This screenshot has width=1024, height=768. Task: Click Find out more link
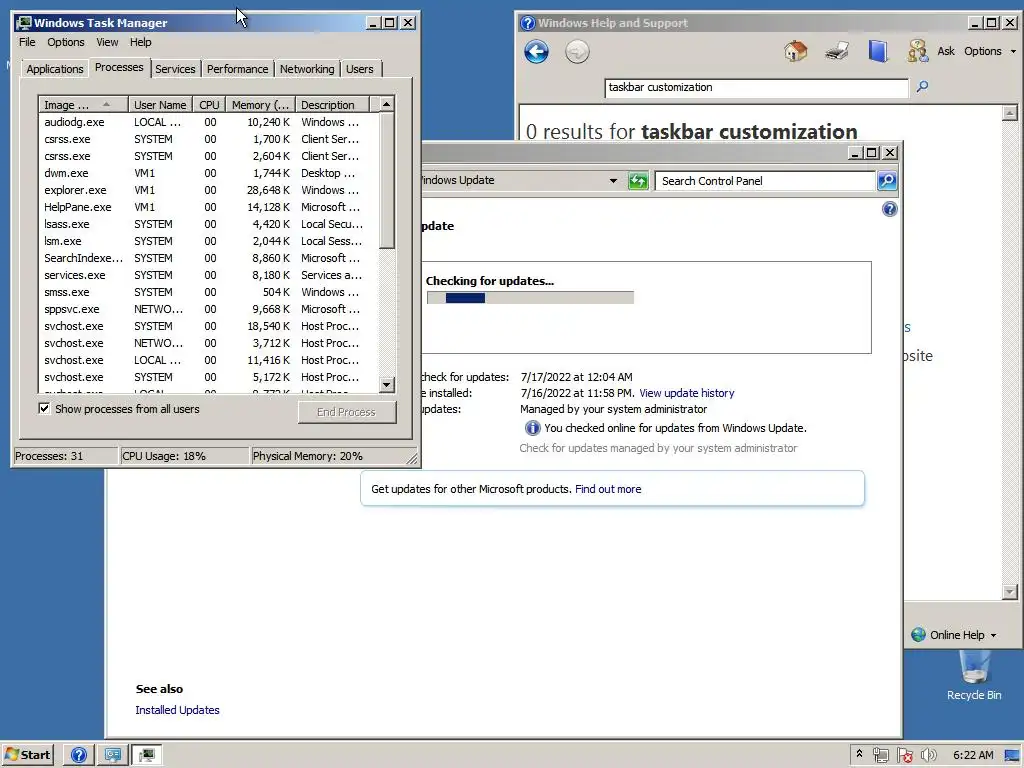click(x=608, y=489)
